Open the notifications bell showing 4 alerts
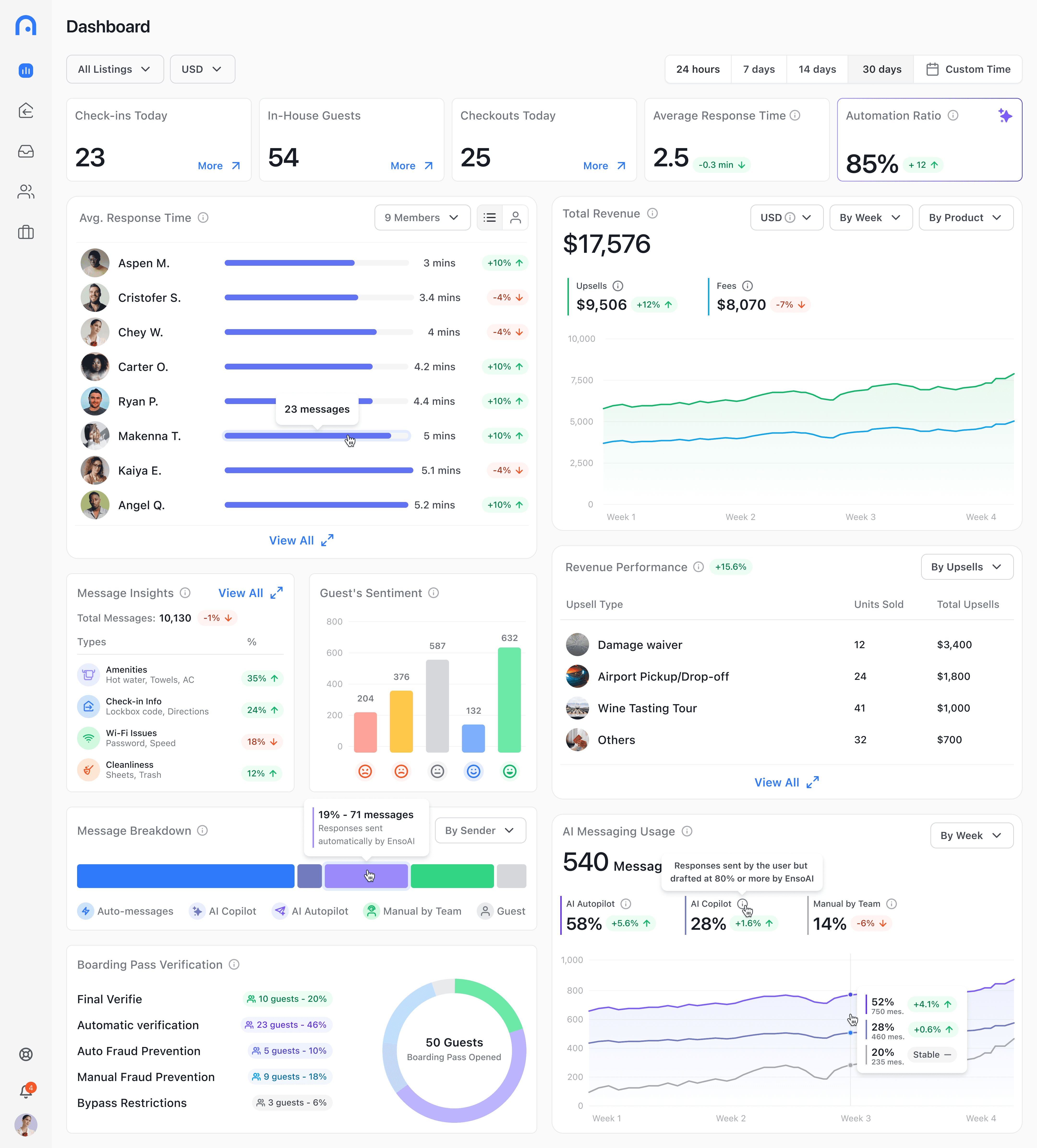 26,1089
